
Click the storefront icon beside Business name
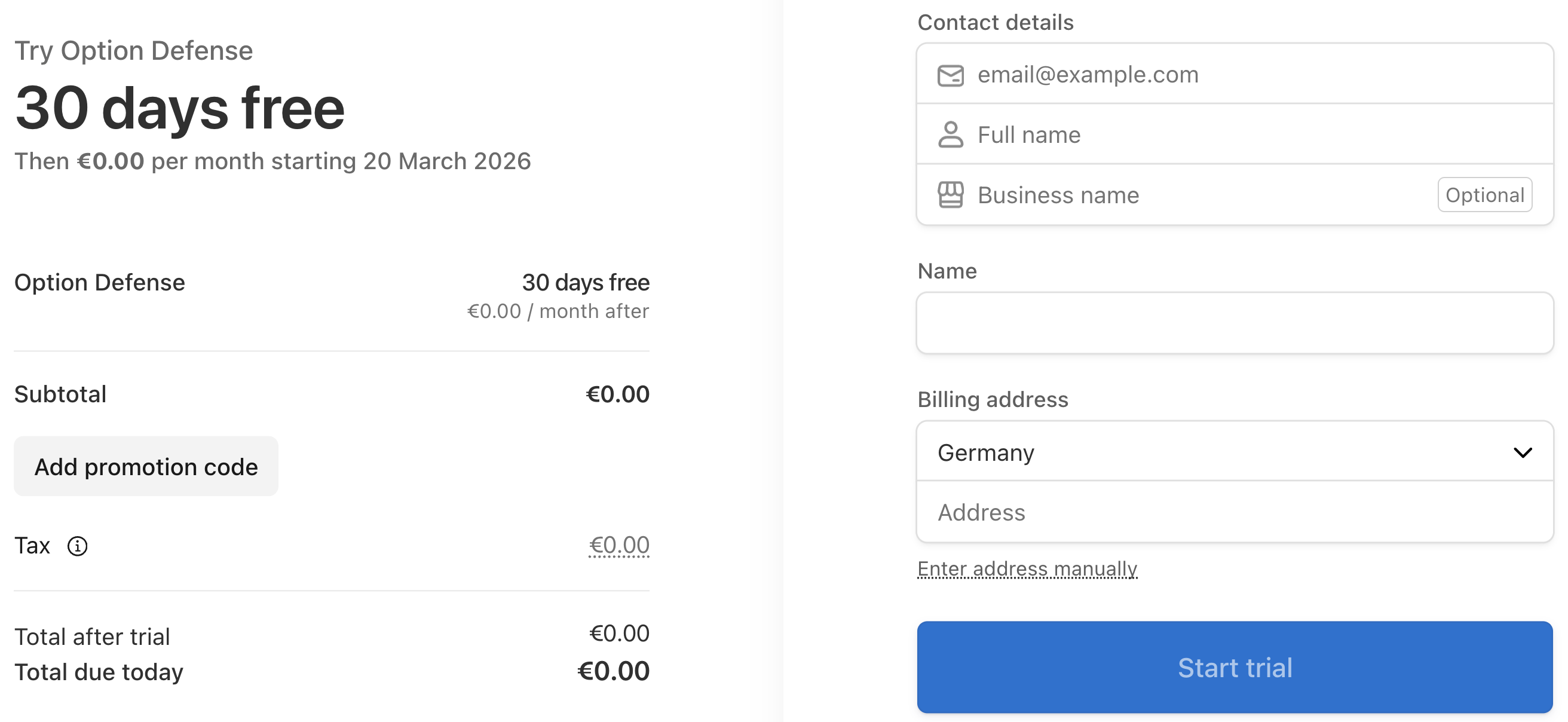pyautogui.click(x=950, y=195)
